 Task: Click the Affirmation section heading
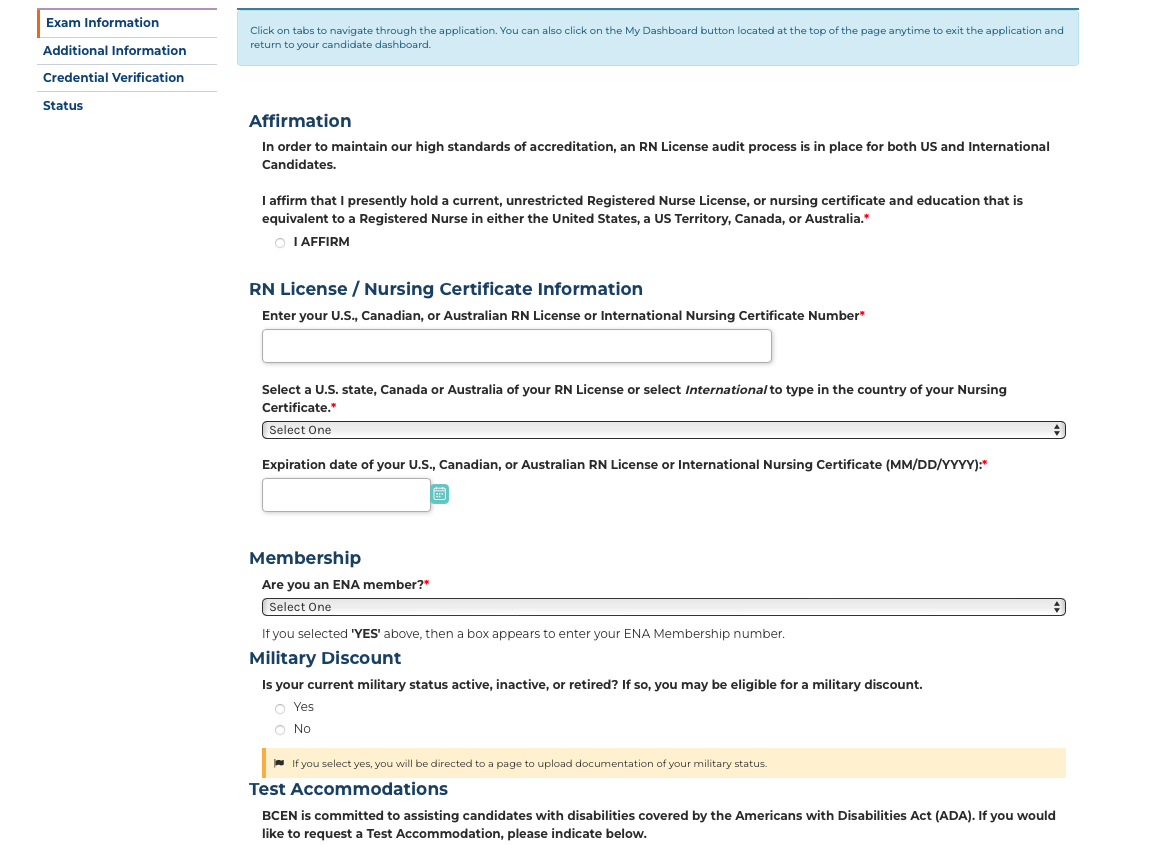tap(300, 121)
